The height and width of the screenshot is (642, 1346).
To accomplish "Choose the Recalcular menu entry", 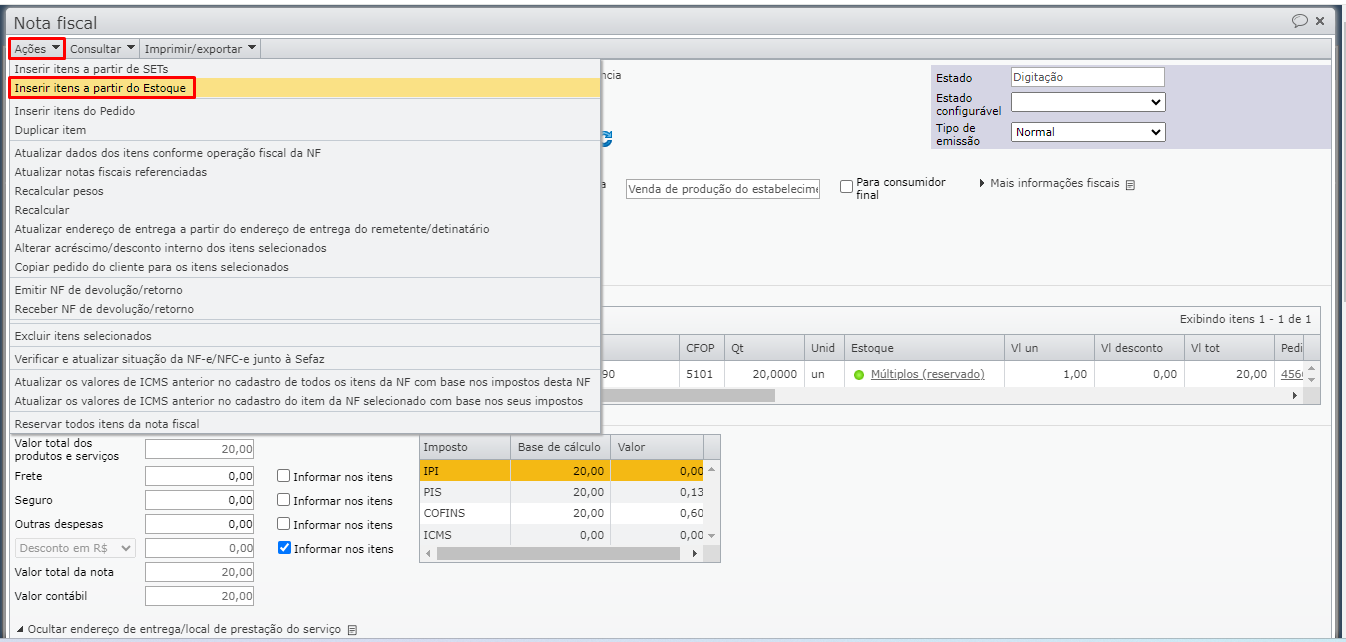I will click(x=305, y=210).
